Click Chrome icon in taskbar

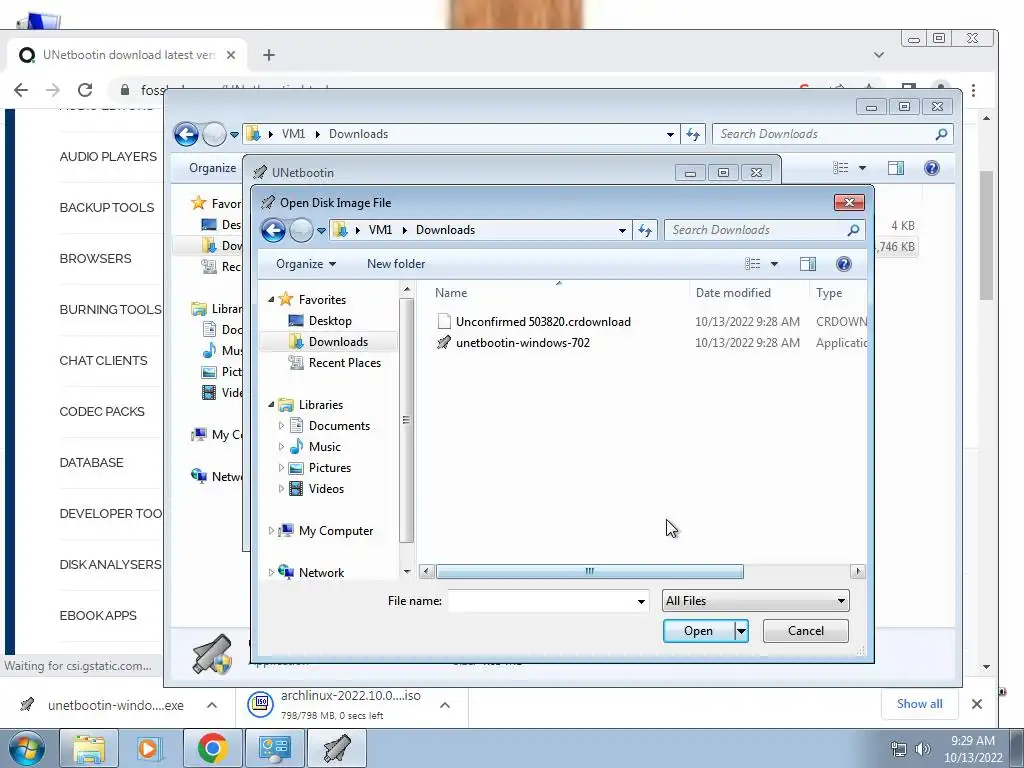coord(212,748)
